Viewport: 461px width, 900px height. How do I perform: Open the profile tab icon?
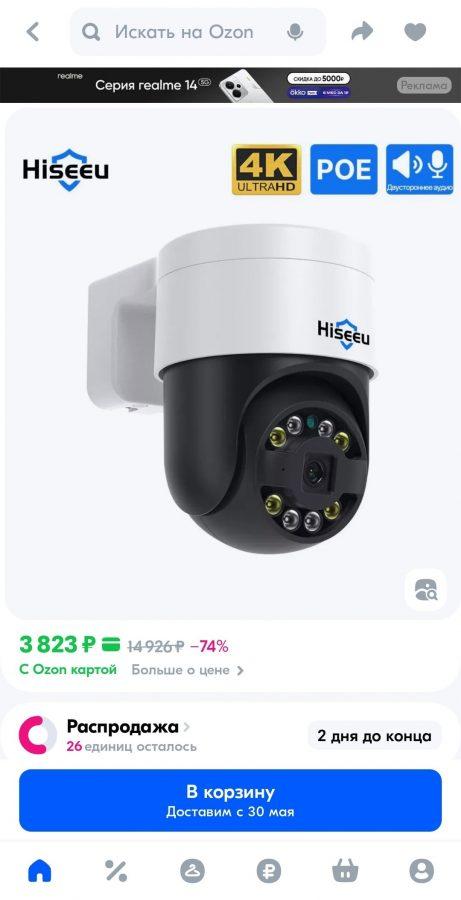click(x=421, y=871)
